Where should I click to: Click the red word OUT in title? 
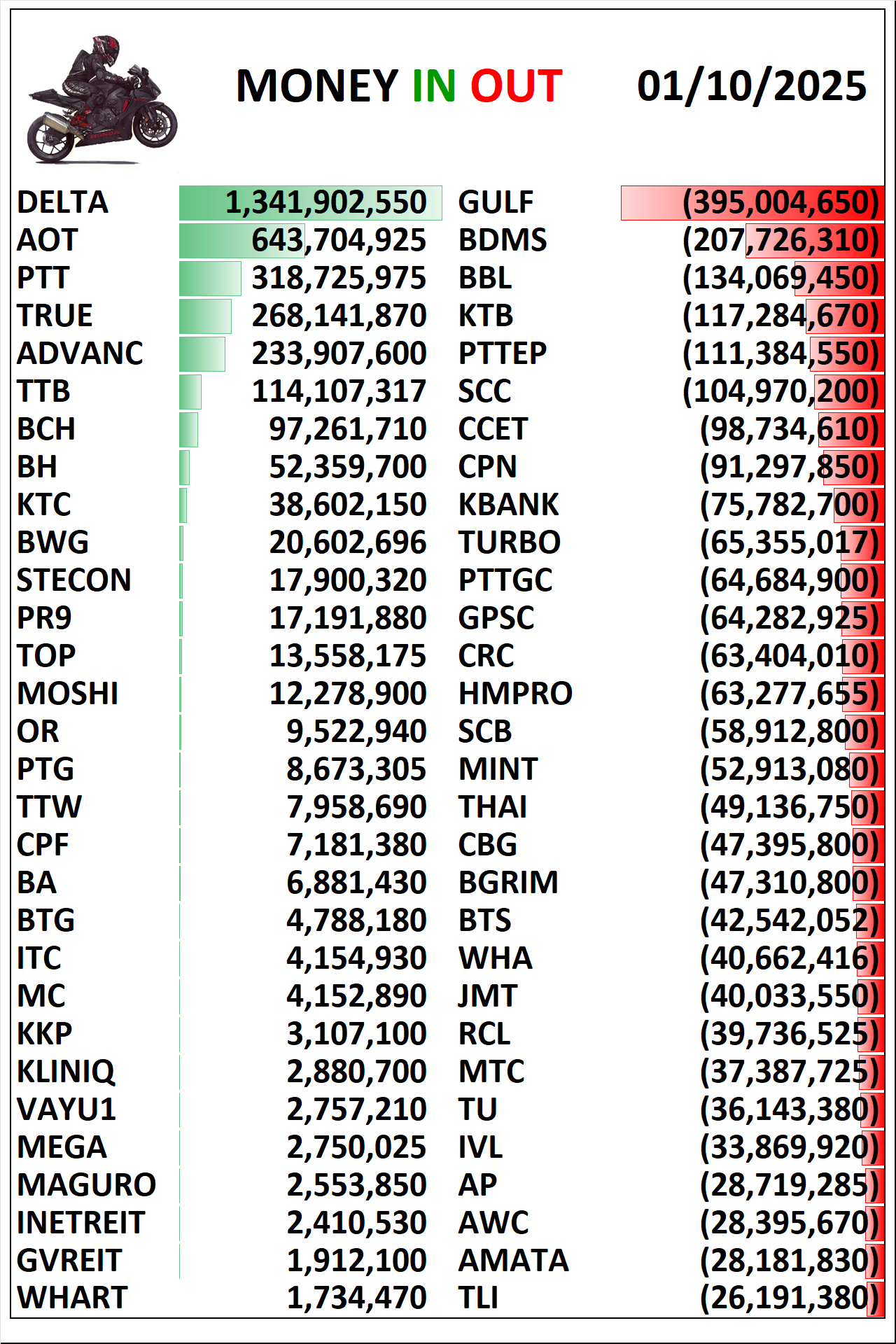(x=516, y=86)
